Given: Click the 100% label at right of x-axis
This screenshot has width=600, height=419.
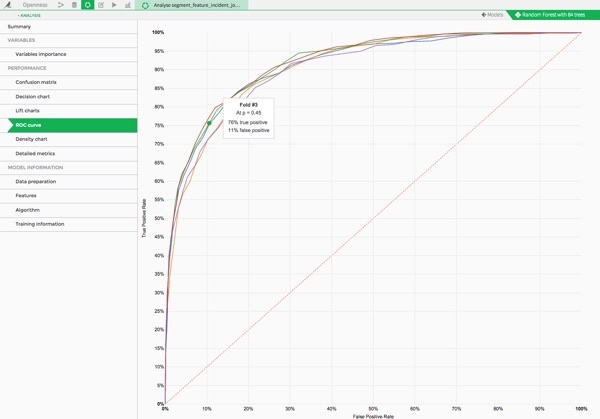Looking at the screenshot, I should [581, 409].
